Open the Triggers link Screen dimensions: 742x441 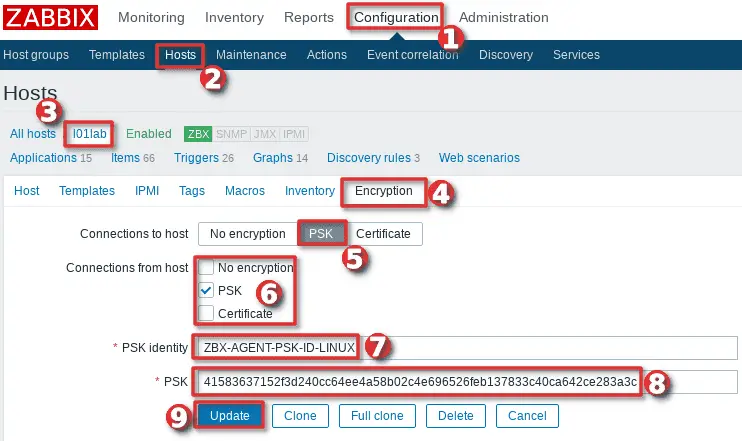[x=196, y=158]
